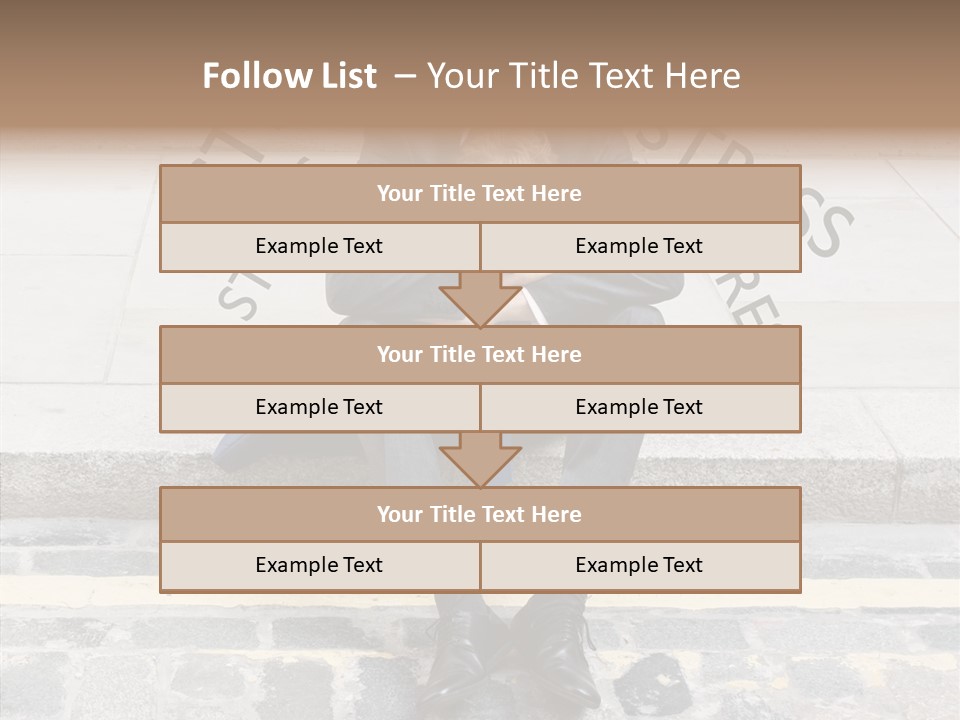
Task: Select the third block's title header
Action: (x=480, y=514)
